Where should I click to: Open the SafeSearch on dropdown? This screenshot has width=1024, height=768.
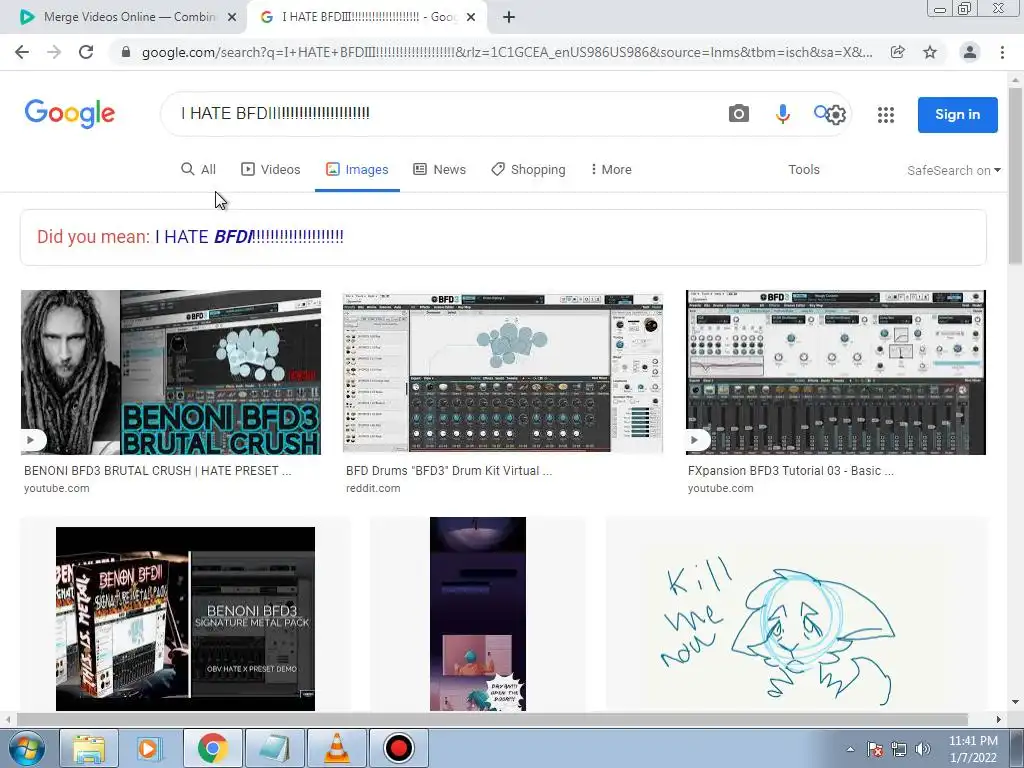click(953, 170)
